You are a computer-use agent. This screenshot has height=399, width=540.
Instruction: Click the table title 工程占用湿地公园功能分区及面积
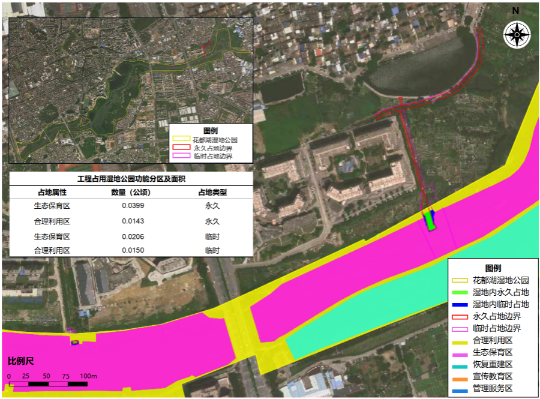[x=131, y=179]
